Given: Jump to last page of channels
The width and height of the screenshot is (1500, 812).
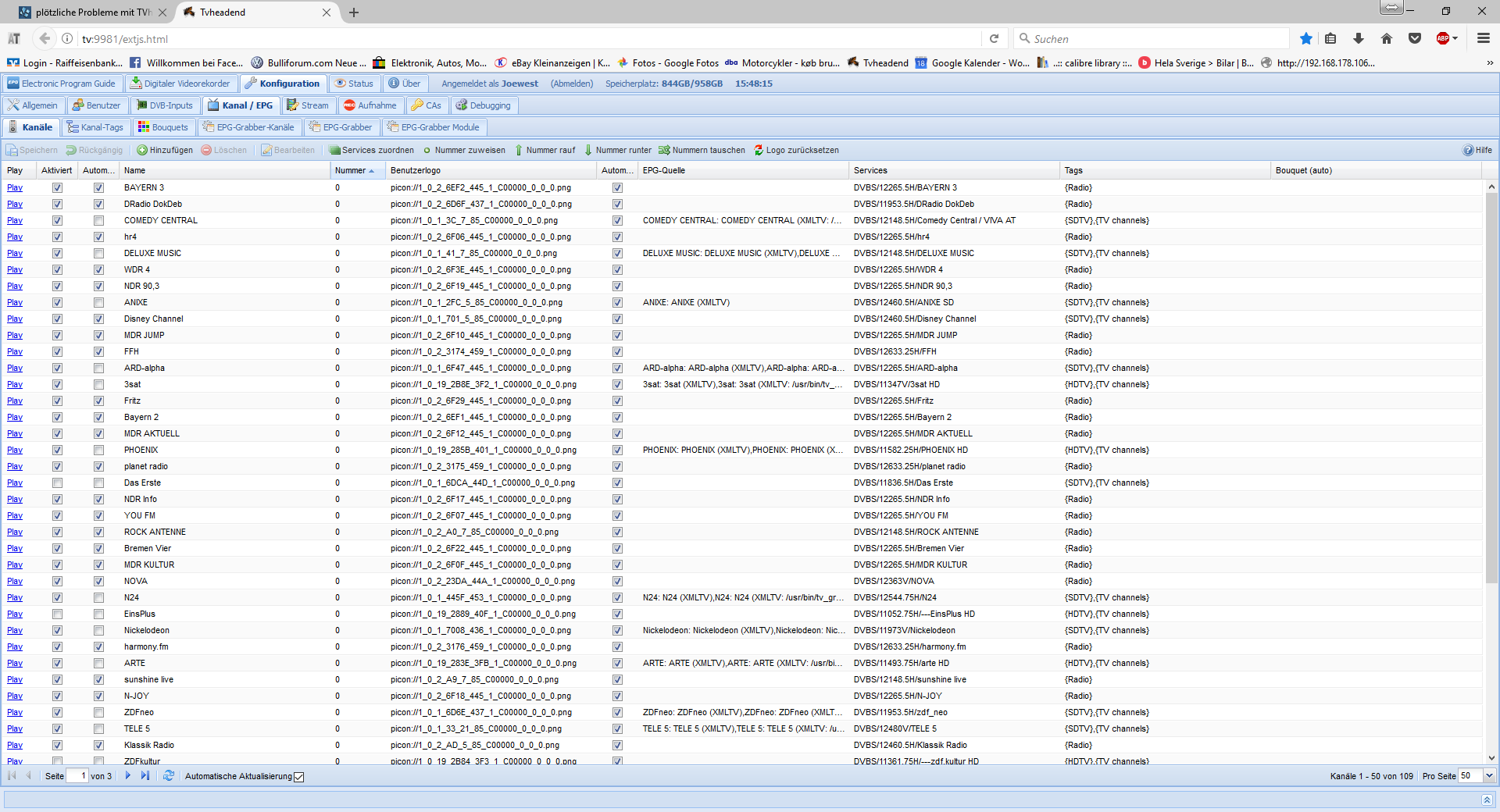Looking at the screenshot, I should (x=145, y=775).
